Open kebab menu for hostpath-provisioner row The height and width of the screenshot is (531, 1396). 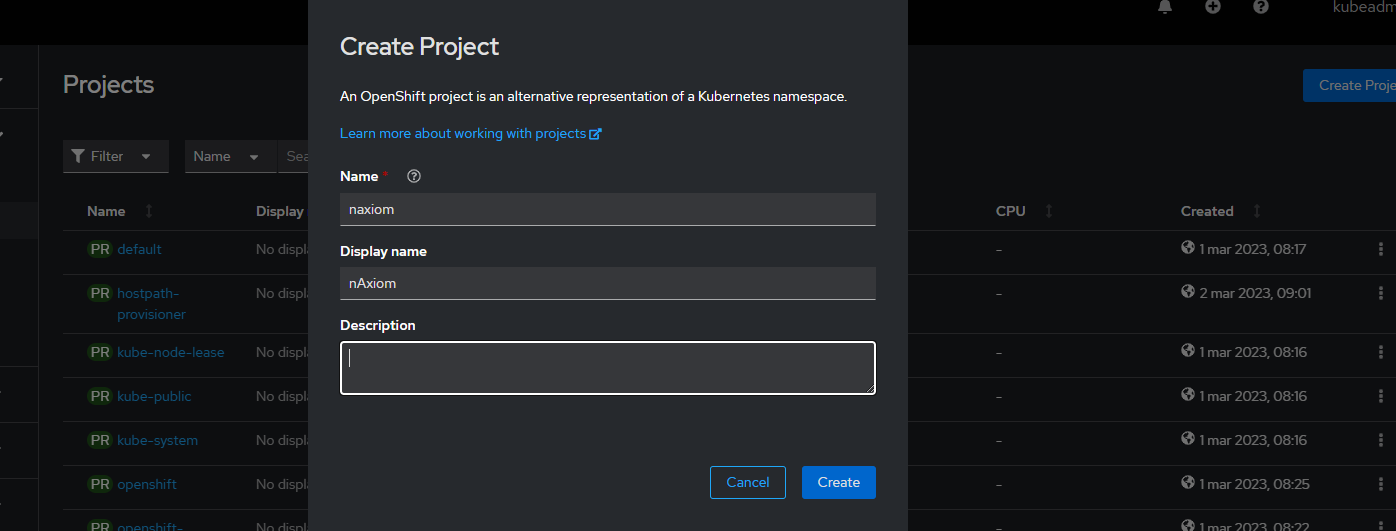pos(1381,293)
